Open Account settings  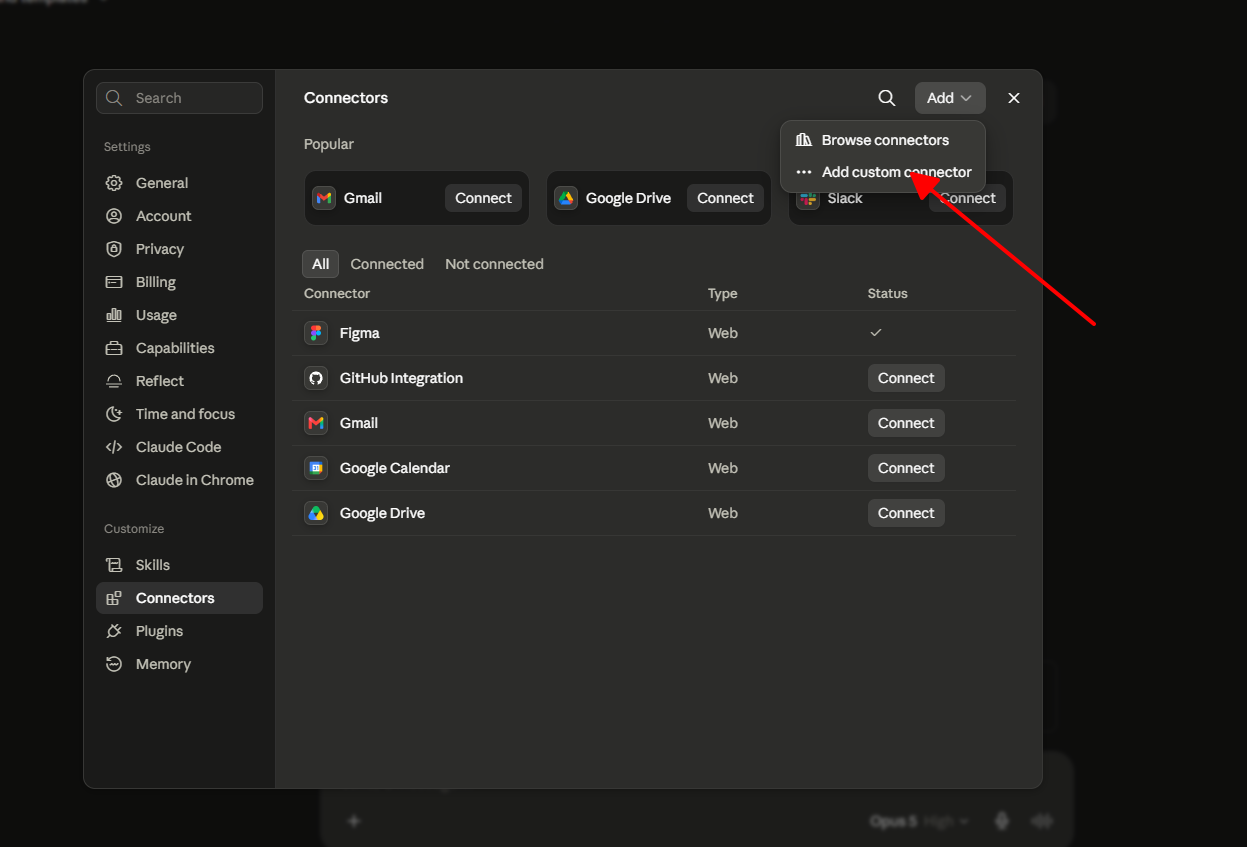180,216
